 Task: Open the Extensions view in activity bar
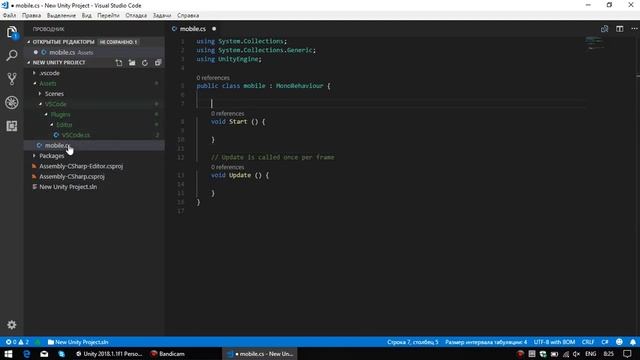coord(12,126)
